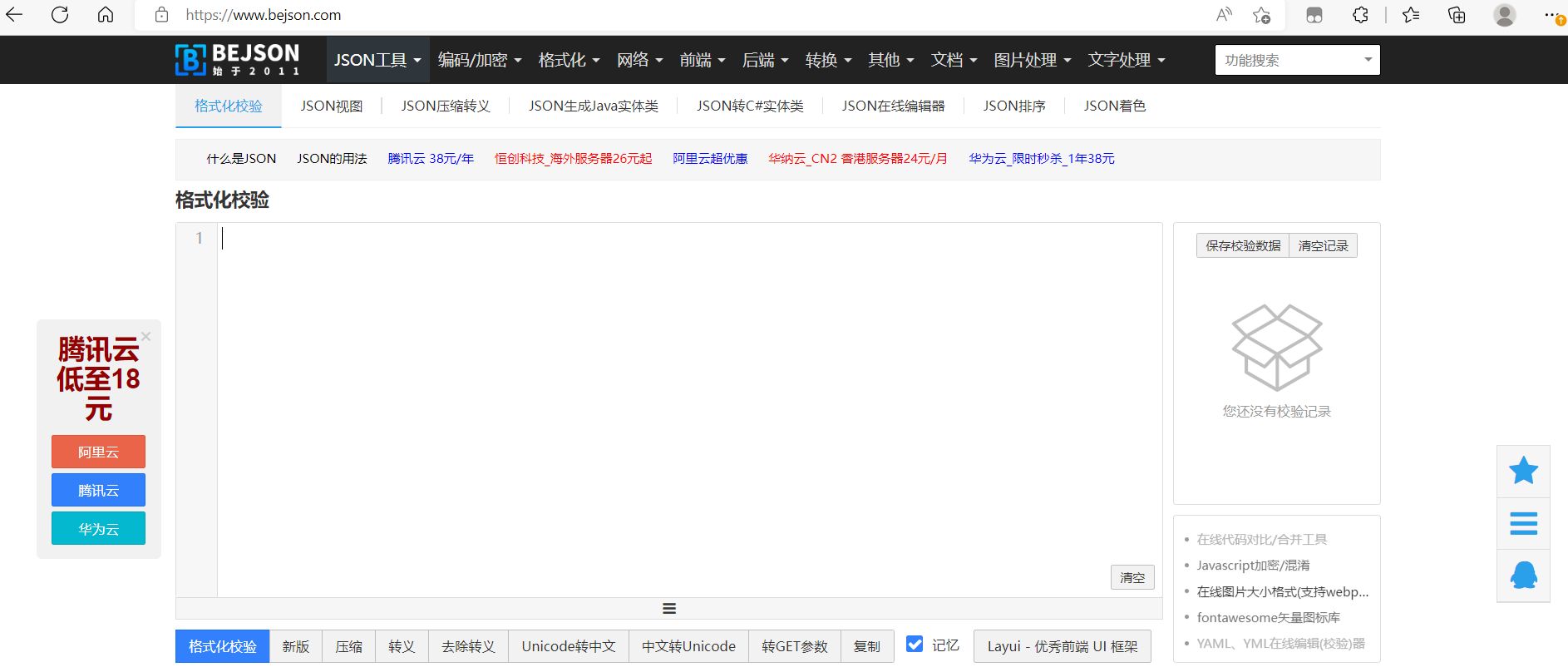Toggle the 记忆 checkbox
Image resolution: width=1568 pixels, height=672 pixels.
[915, 644]
